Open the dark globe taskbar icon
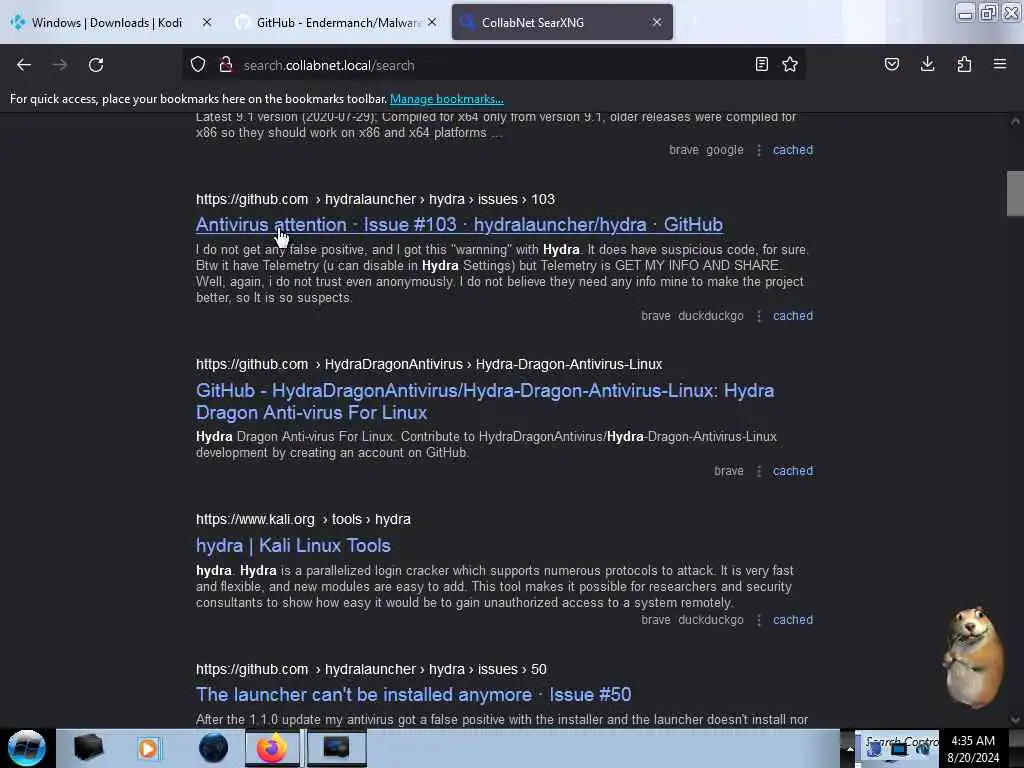The width and height of the screenshot is (1024, 768). 213,748
